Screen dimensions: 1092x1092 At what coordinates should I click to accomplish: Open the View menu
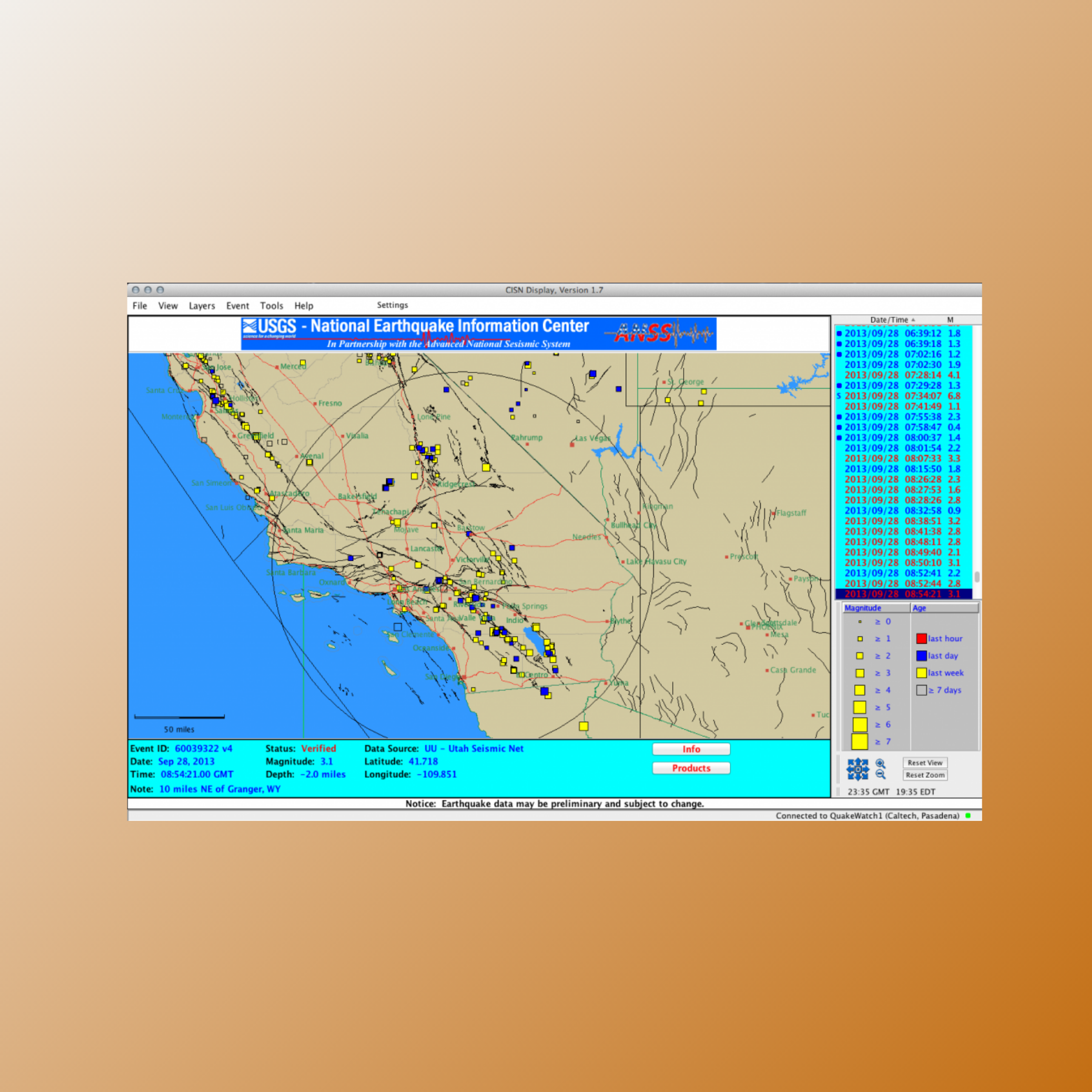pos(168,306)
